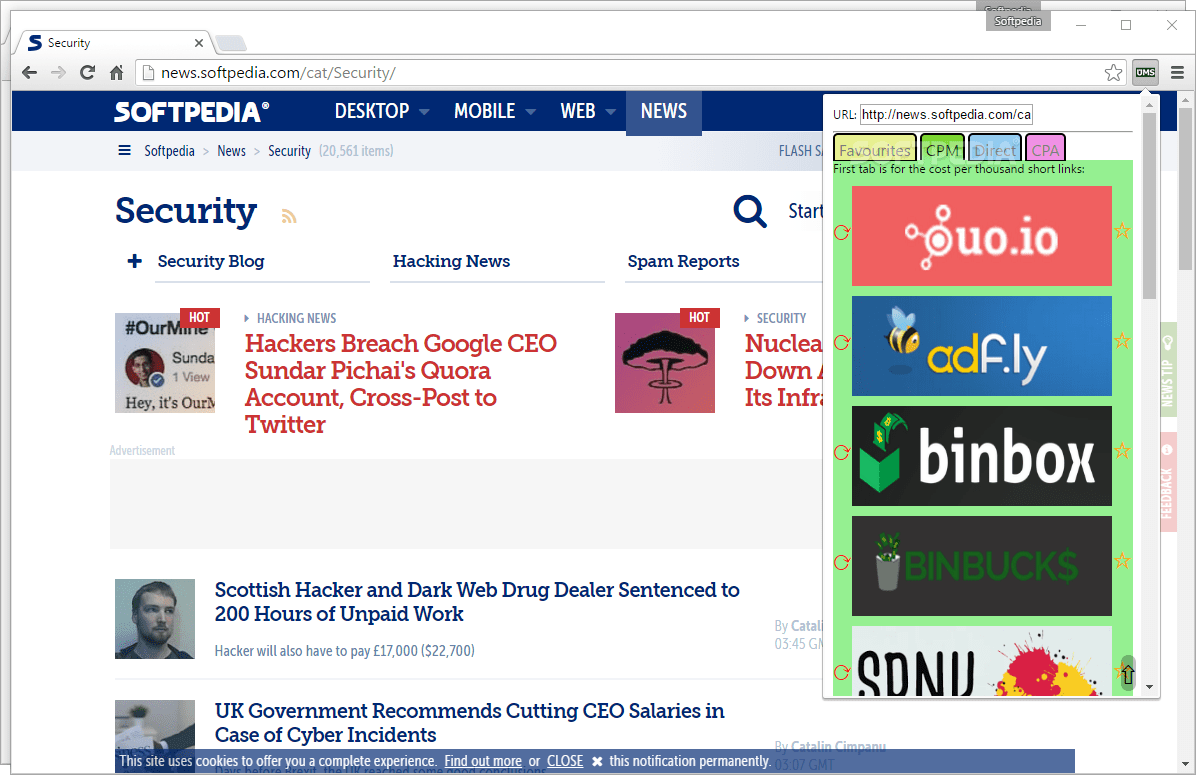The width and height of the screenshot is (1196, 775).
Task: Go to News breadcrumb link
Action: [x=231, y=151]
